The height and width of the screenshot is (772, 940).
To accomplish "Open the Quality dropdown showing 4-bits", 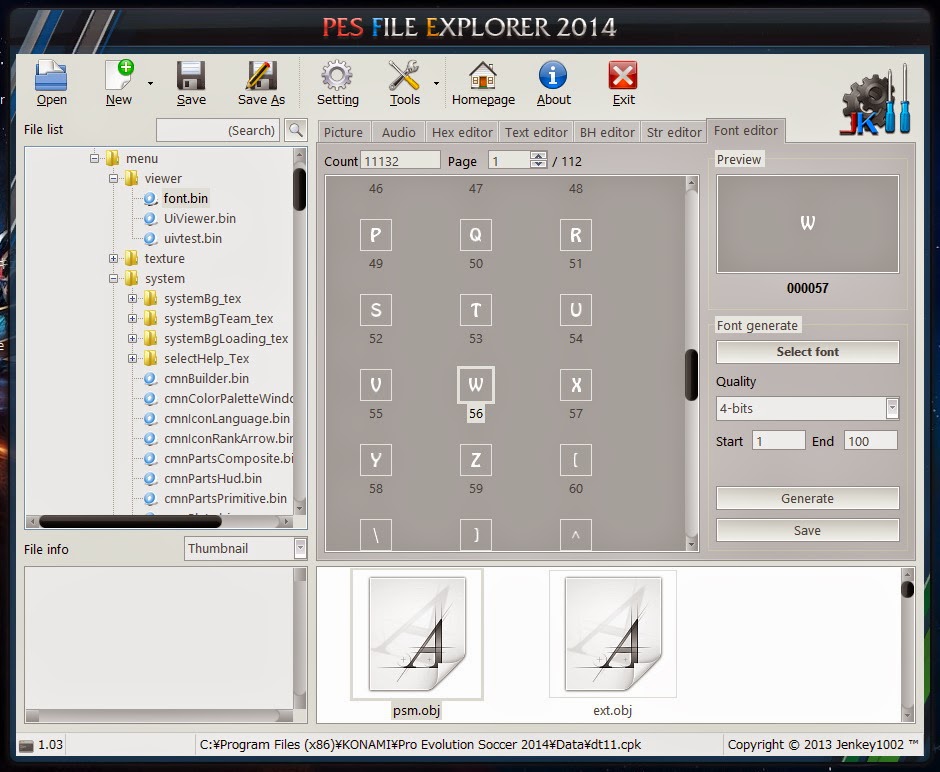I will 894,408.
